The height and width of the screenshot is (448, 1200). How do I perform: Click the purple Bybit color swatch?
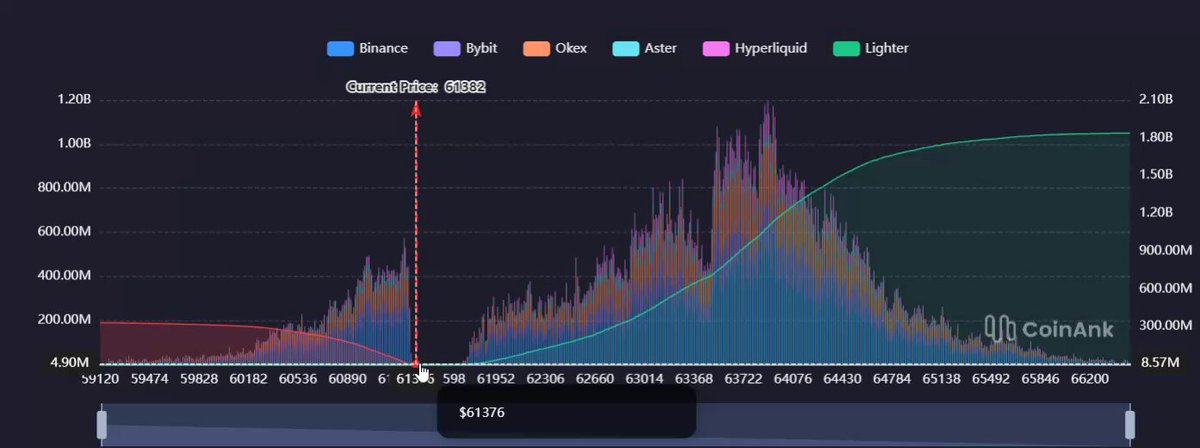tap(447, 48)
